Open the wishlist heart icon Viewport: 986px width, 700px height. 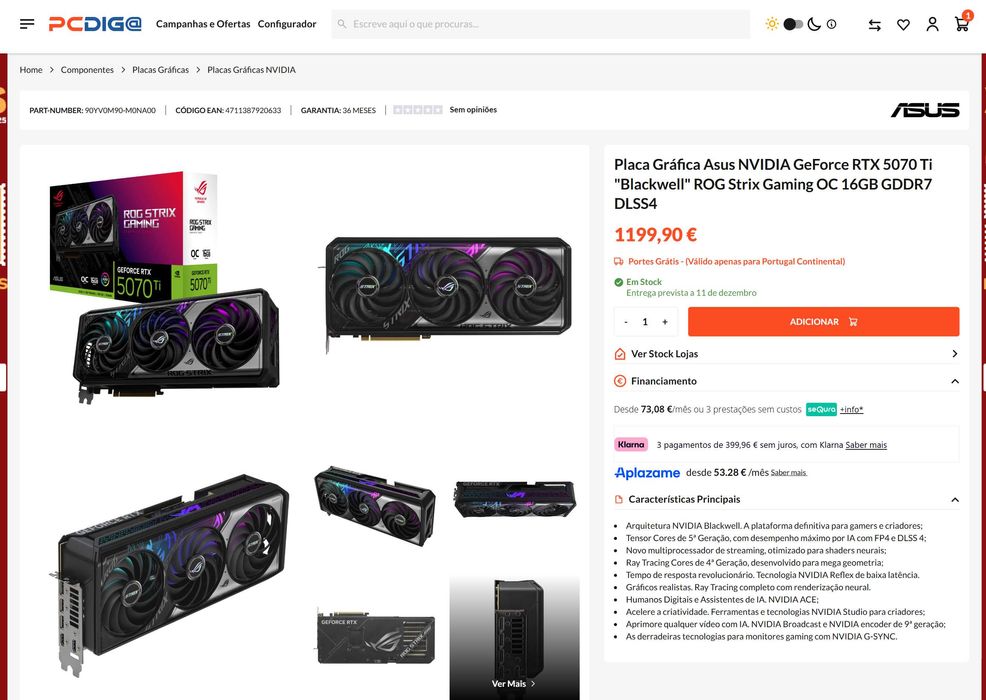click(x=903, y=24)
